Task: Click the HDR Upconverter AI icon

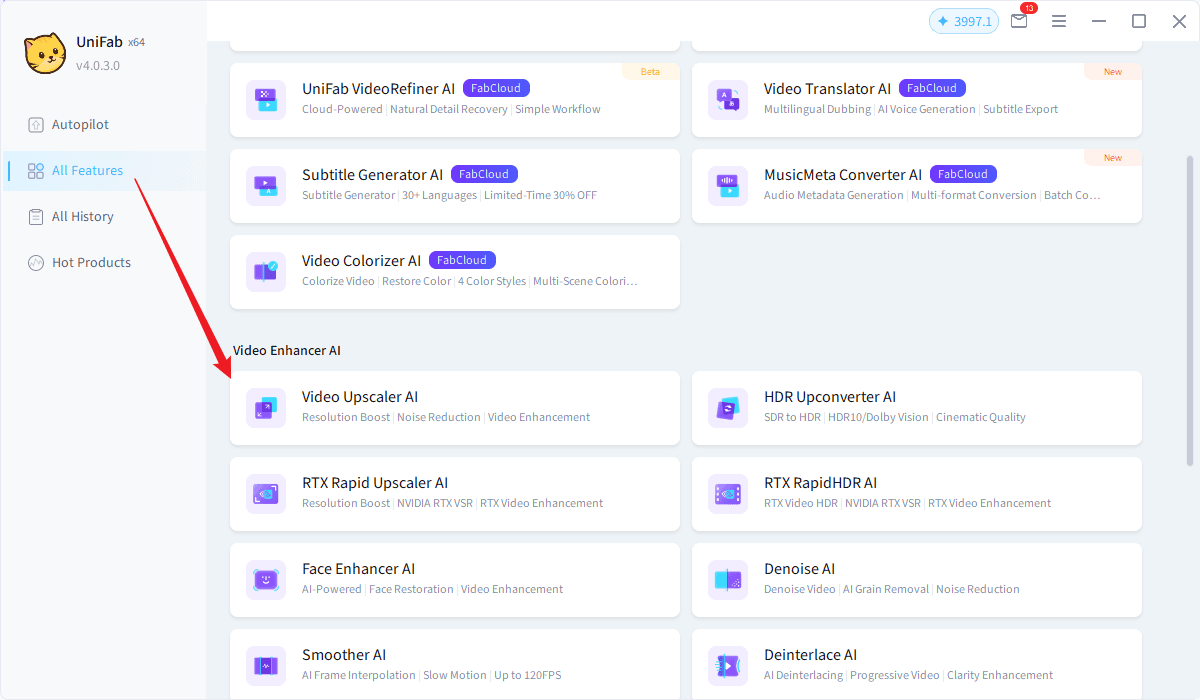Action: [727, 408]
